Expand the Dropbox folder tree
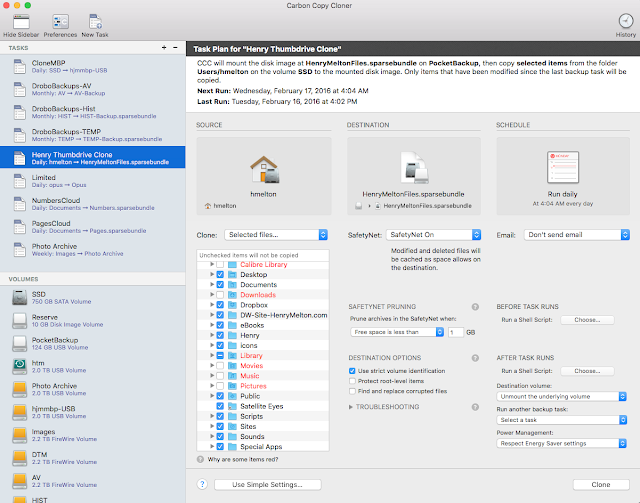 (212, 305)
